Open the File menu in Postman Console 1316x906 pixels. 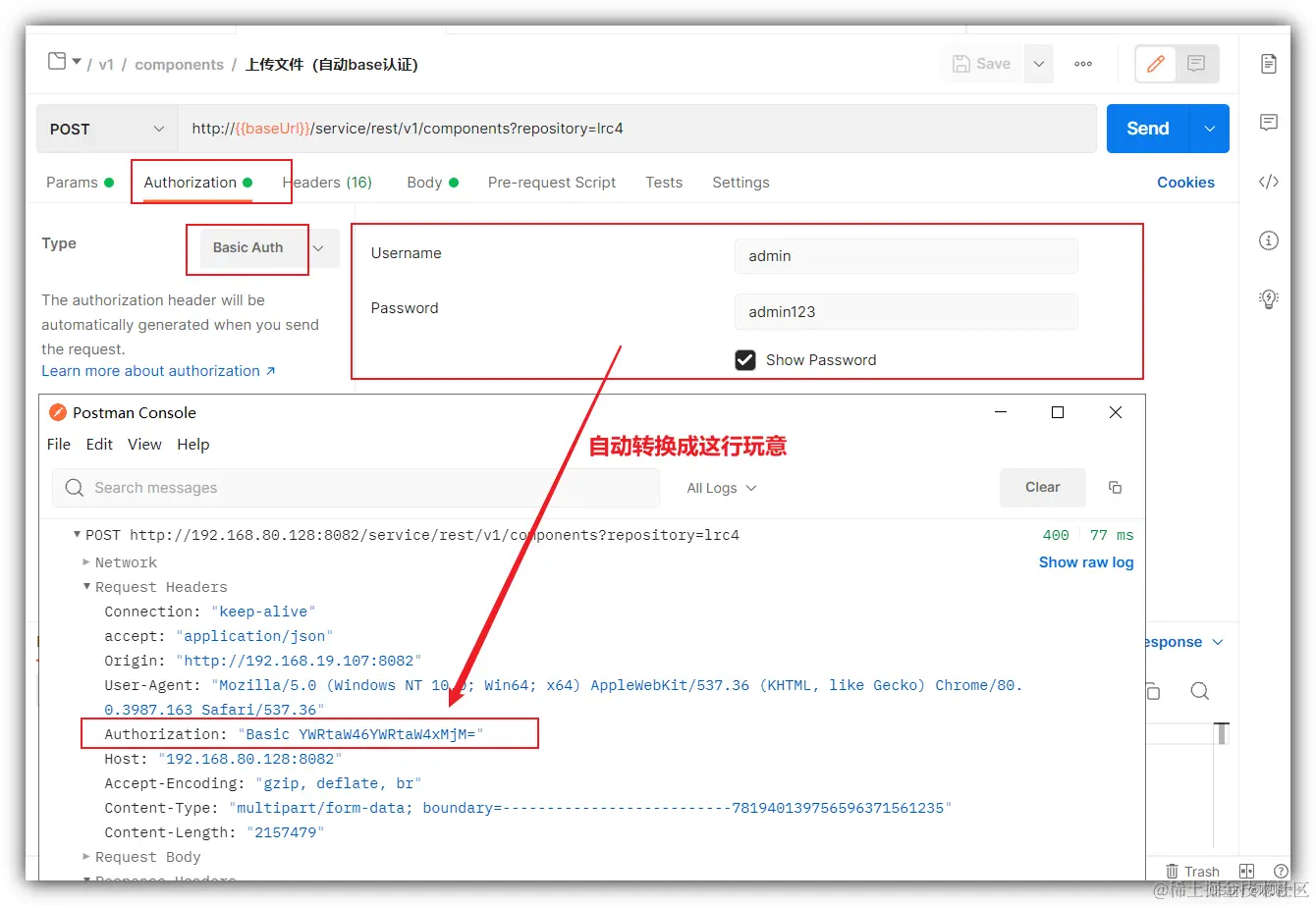click(59, 444)
